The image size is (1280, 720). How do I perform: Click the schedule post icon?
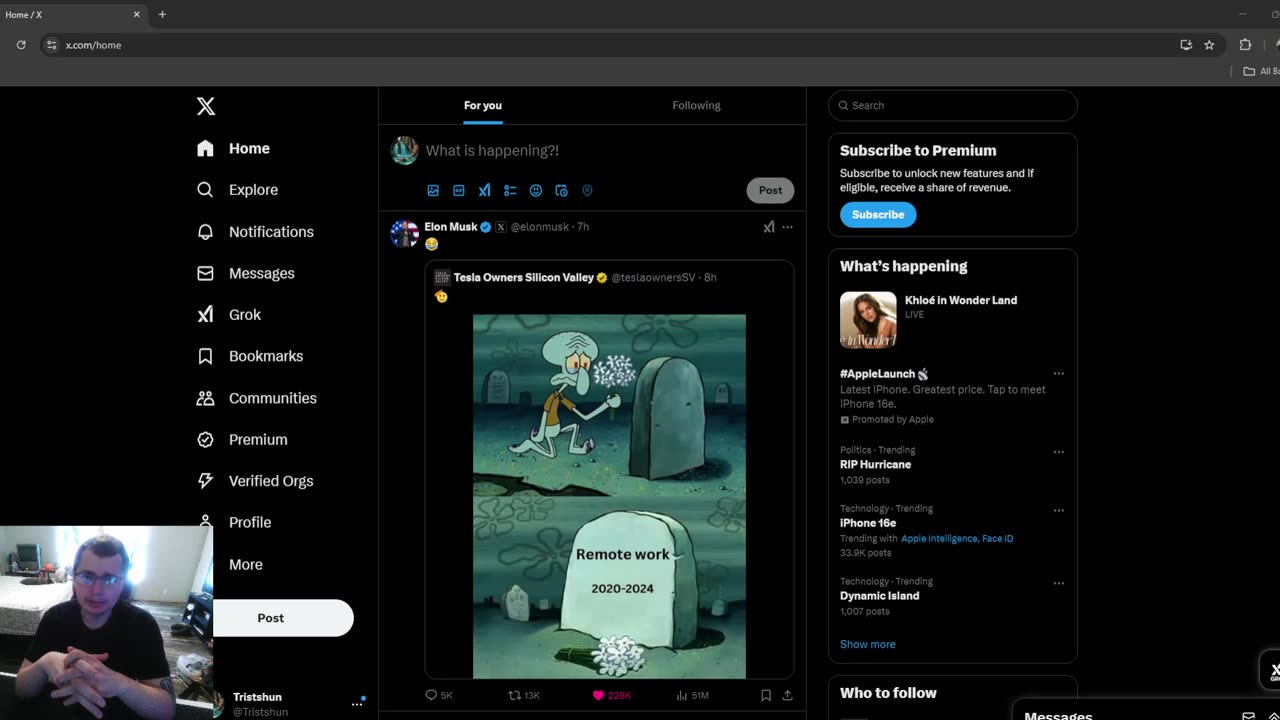point(561,190)
